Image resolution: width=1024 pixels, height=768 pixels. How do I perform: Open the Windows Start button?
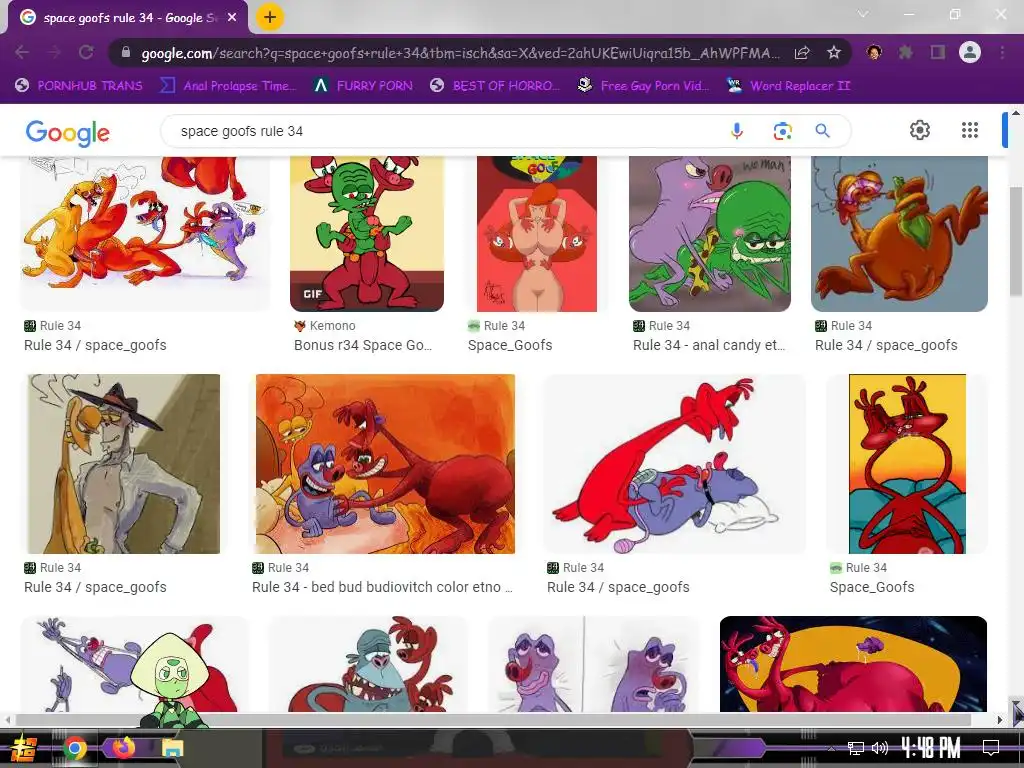[25, 748]
